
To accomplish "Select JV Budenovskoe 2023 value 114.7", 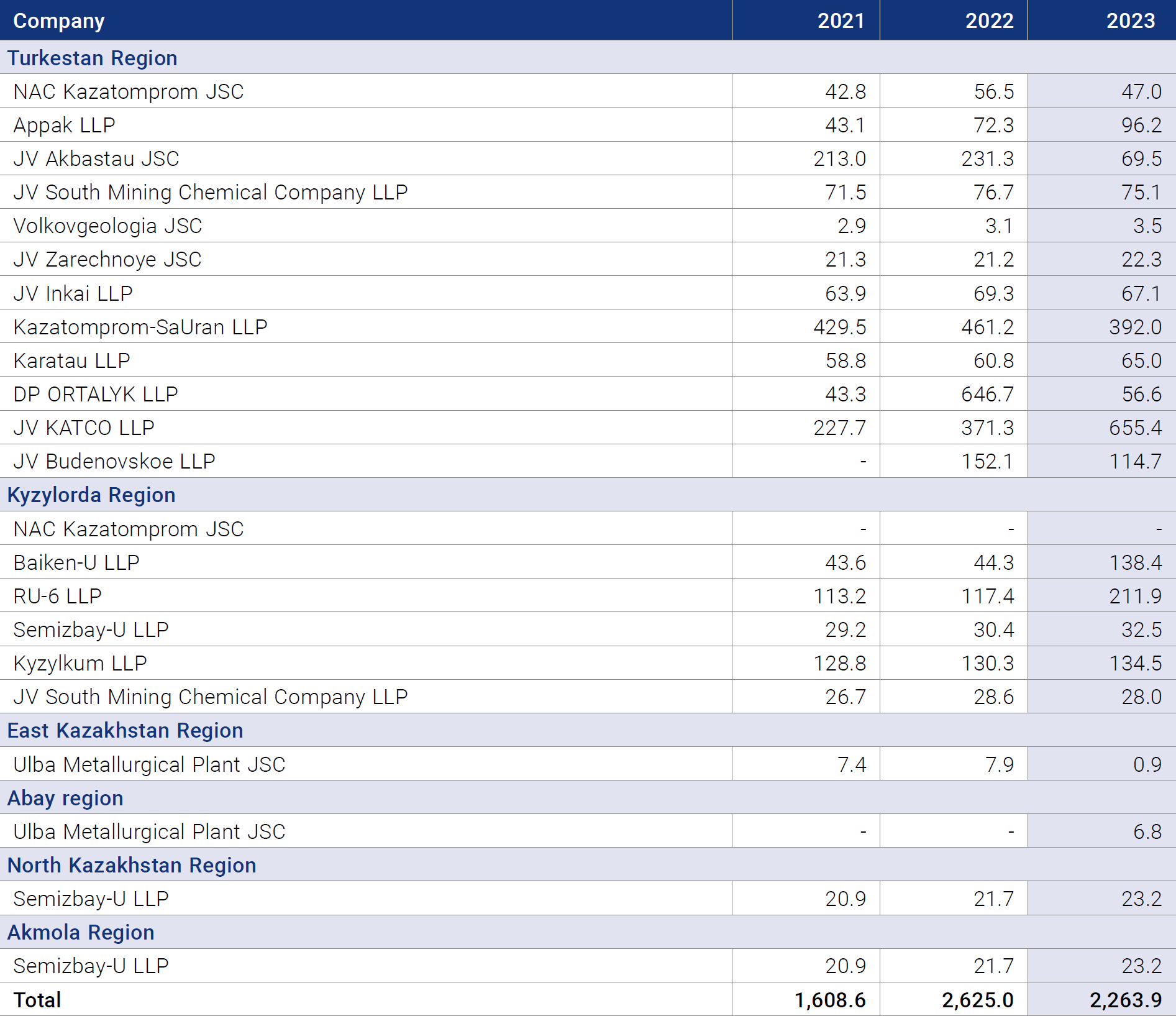I will point(1136,461).
